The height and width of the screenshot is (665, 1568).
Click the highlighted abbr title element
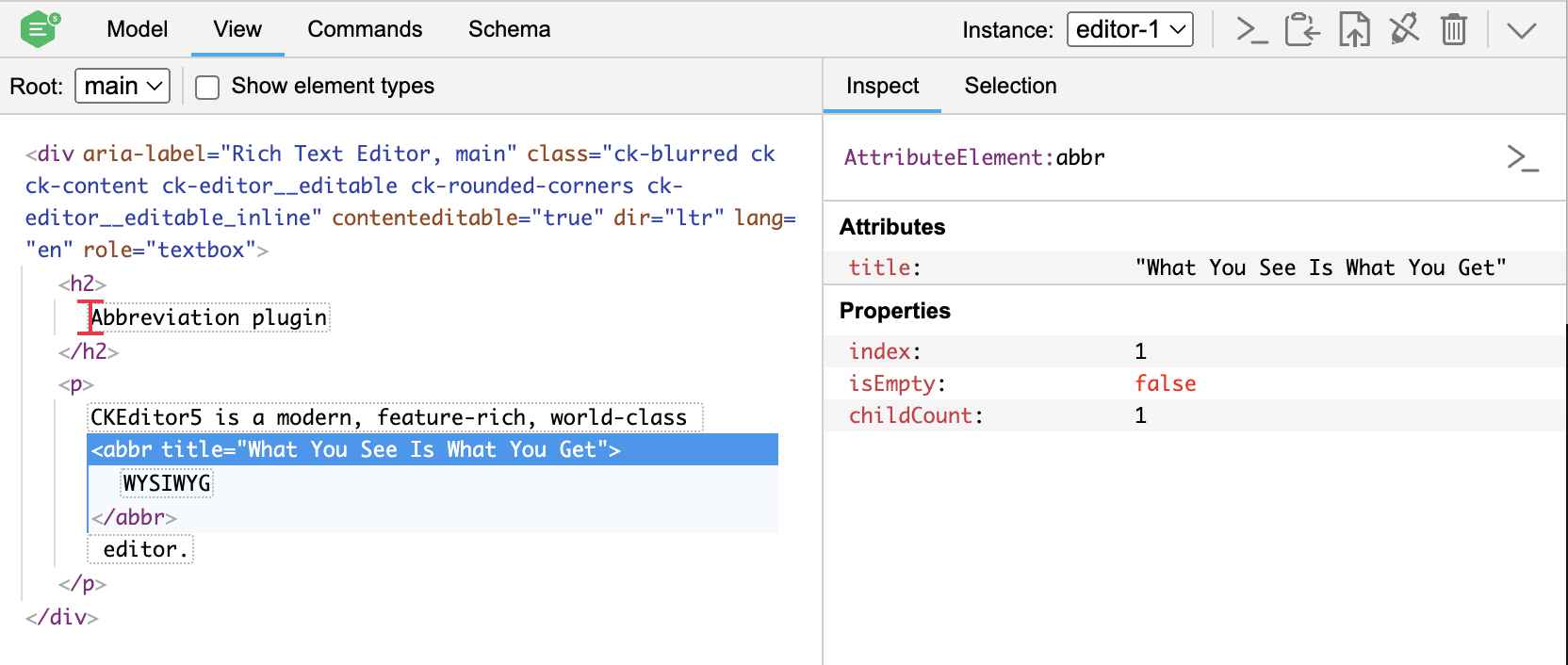click(x=356, y=449)
